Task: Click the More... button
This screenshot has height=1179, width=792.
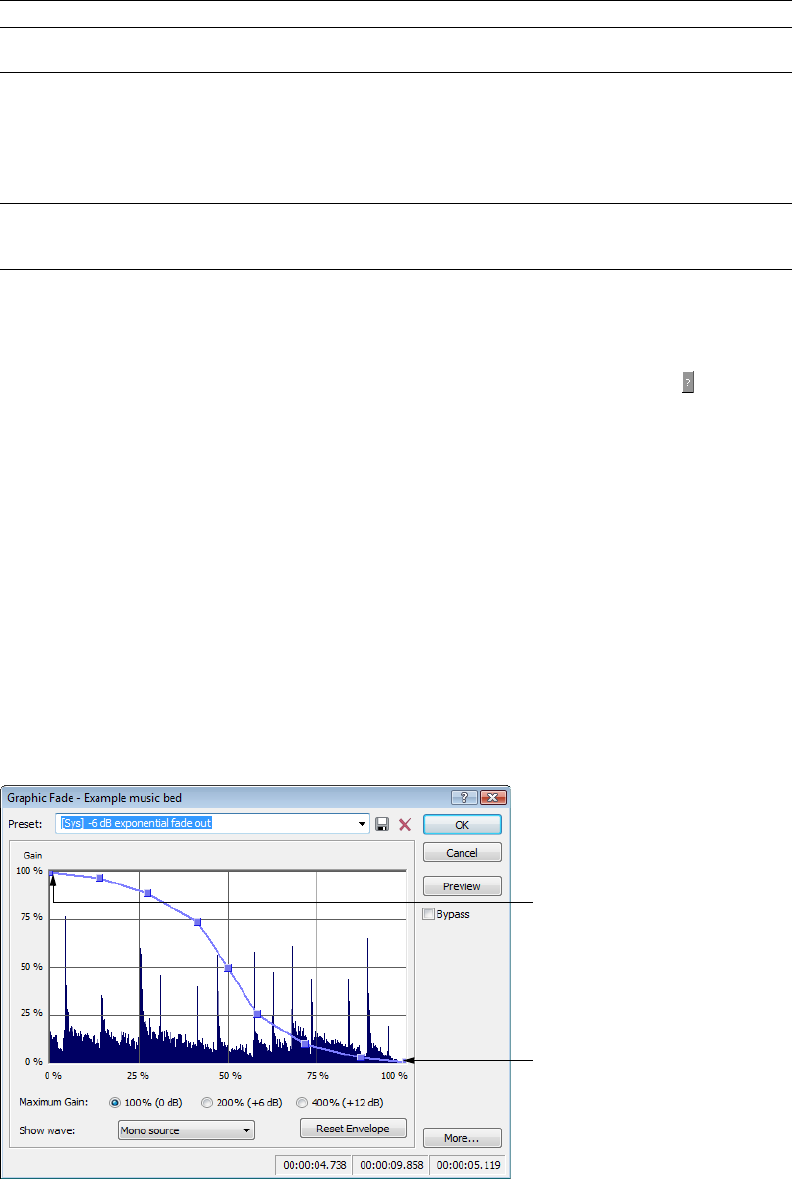Action: (x=462, y=1138)
